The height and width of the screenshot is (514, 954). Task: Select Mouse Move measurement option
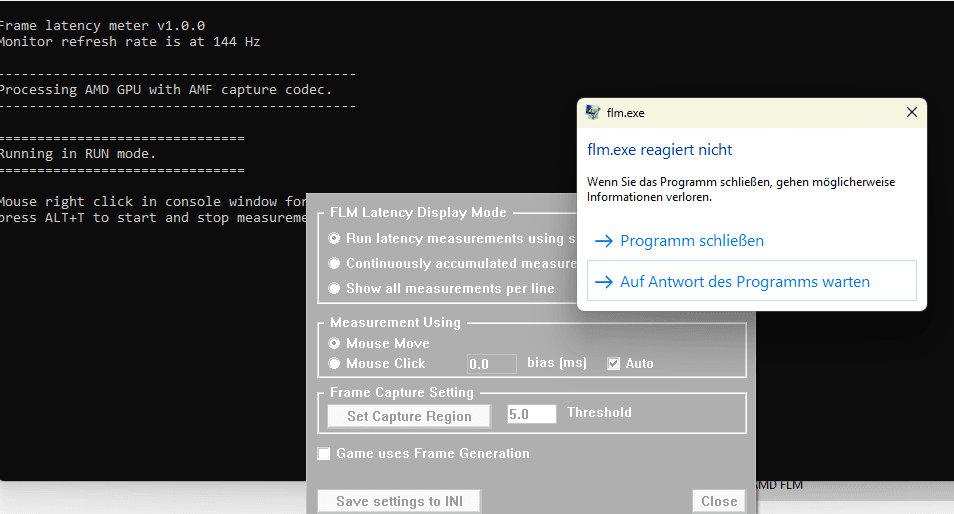334,343
